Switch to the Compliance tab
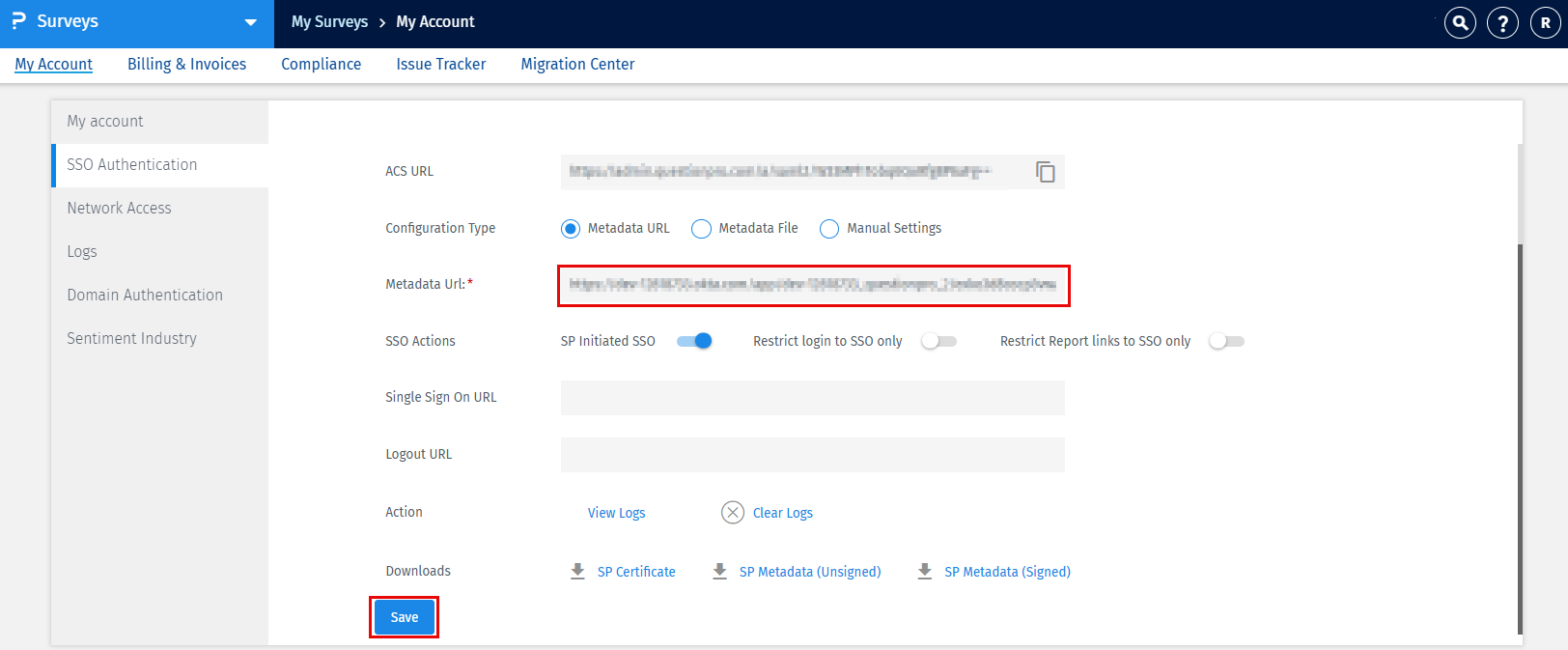Screen dimensions: 1568x650 321,64
